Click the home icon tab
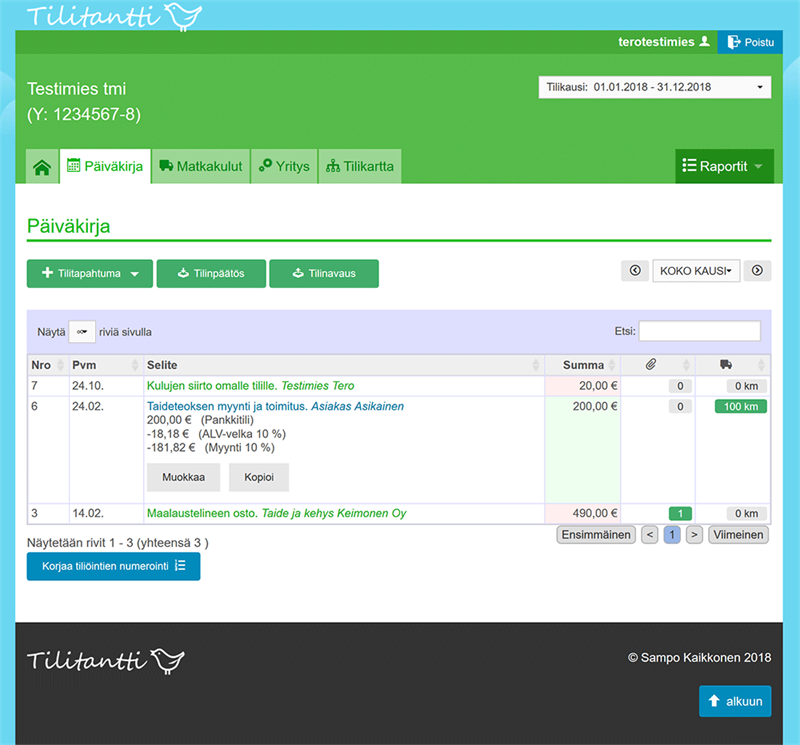Image resolution: width=800 pixels, height=745 pixels. coord(42,167)
